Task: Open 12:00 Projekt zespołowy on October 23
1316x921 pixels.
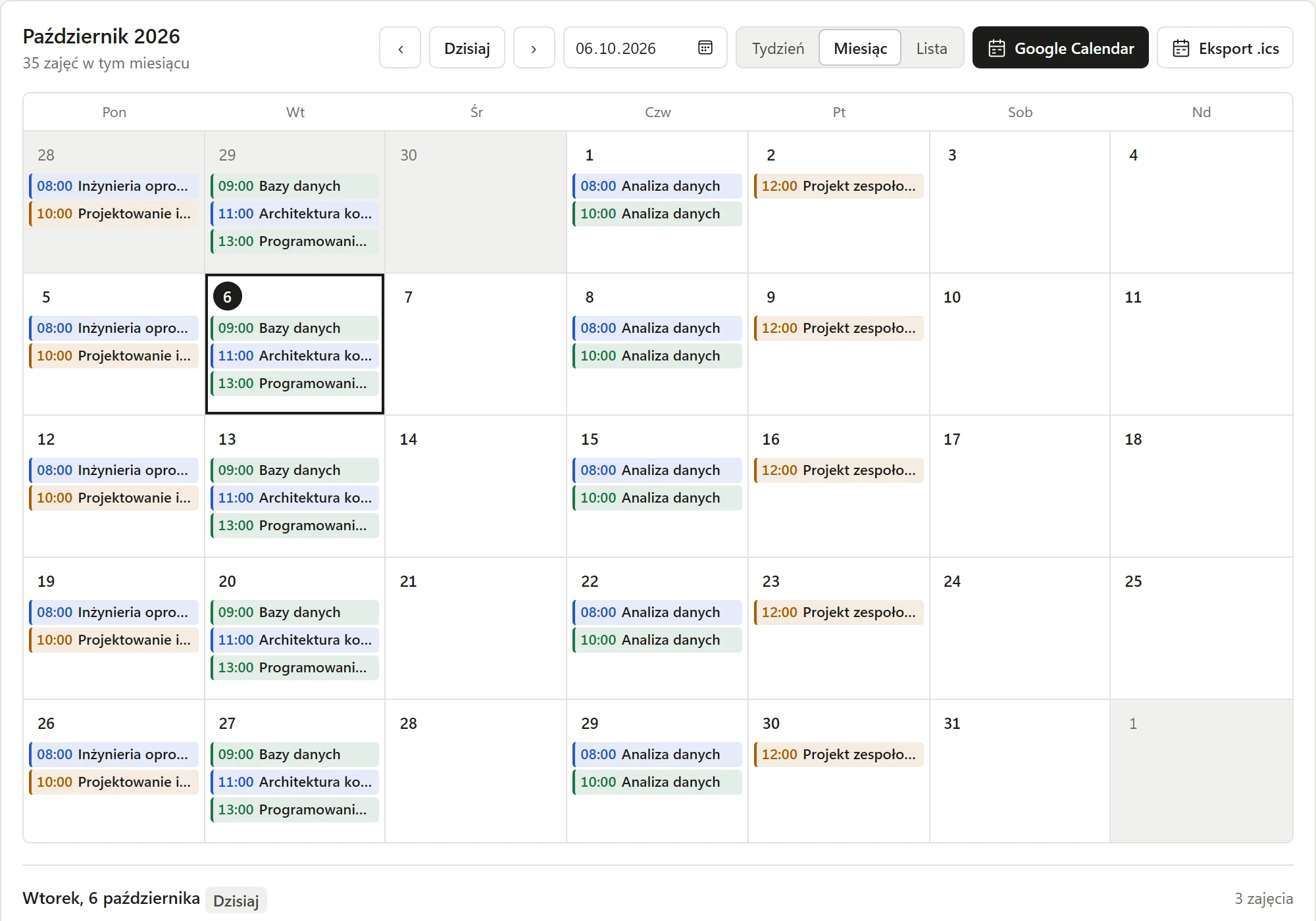Action: pyautogui.click(x=839, y=612)
